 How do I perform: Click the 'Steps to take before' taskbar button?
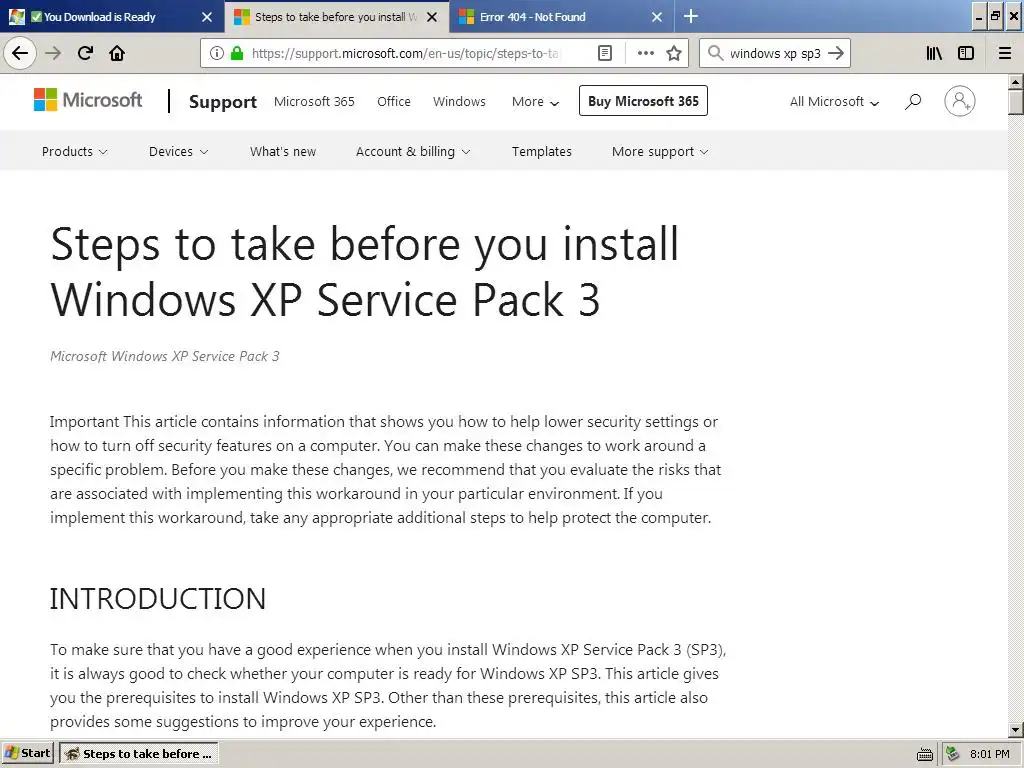point(139,754)
